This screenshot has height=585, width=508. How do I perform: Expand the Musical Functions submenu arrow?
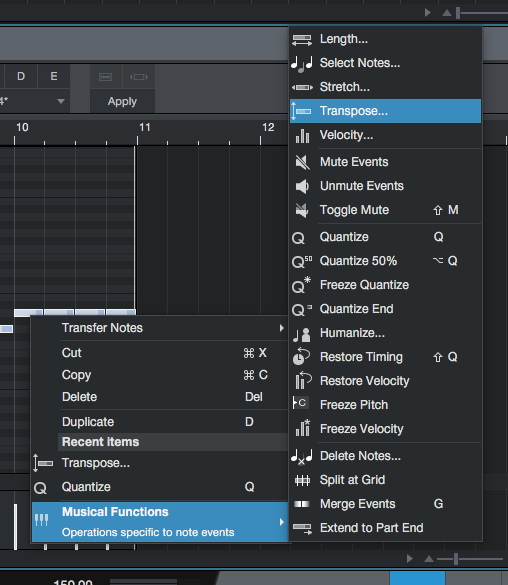click(282, 522)
